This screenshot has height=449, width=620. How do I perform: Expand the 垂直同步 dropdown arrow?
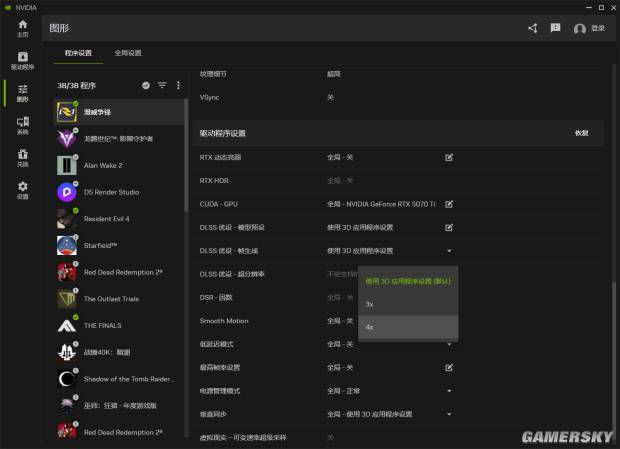[x=449, y=414]
